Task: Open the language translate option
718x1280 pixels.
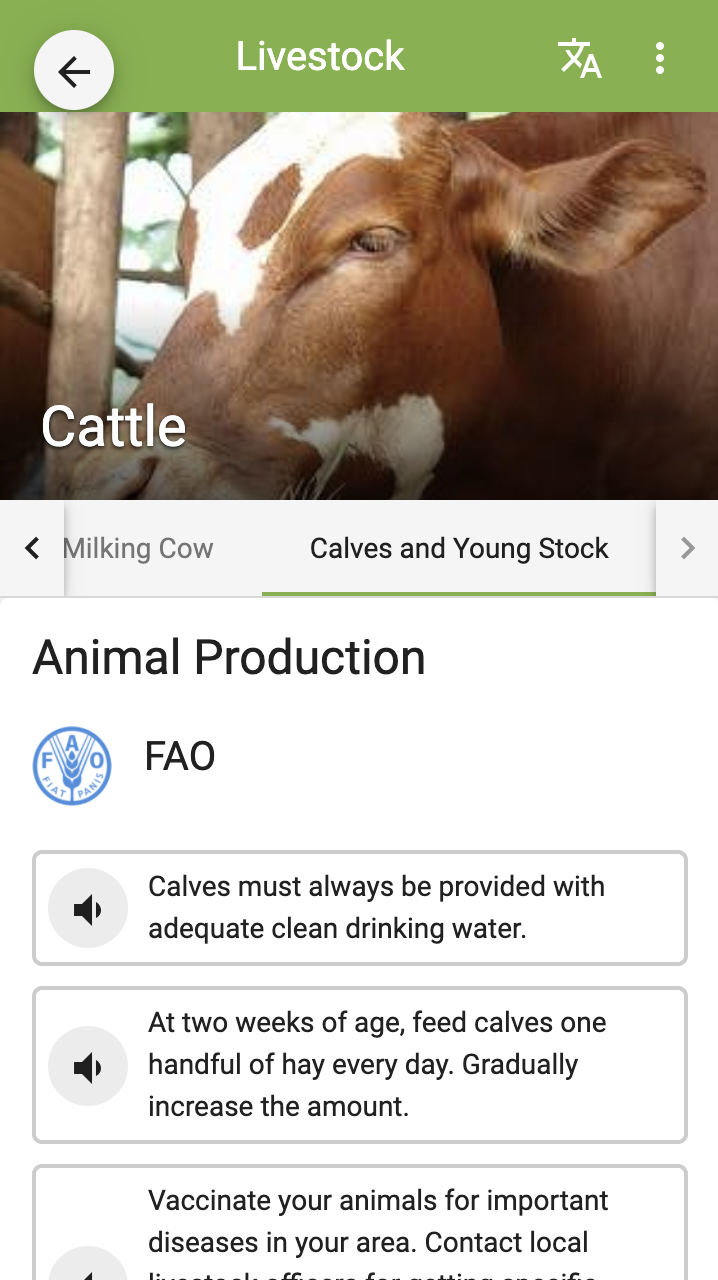Action: 579,58
